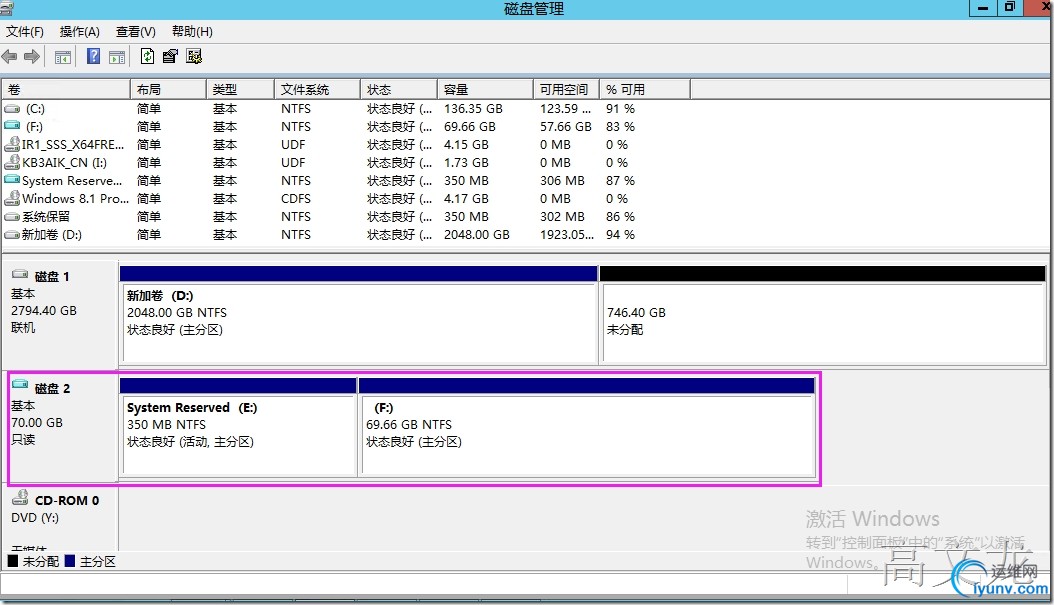Click the 2048.00 GB capacity cell
The width and height of the screenshot is (1054, 605).
(x=477, y=235)
